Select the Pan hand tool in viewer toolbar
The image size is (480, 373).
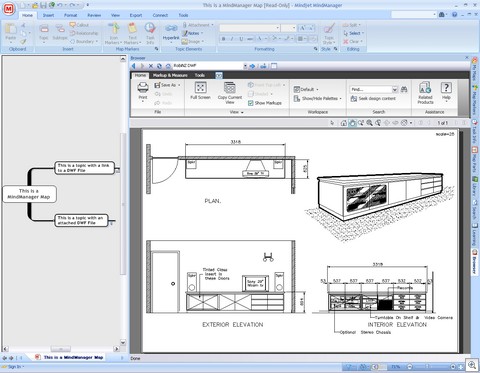(x=352, y=123)
